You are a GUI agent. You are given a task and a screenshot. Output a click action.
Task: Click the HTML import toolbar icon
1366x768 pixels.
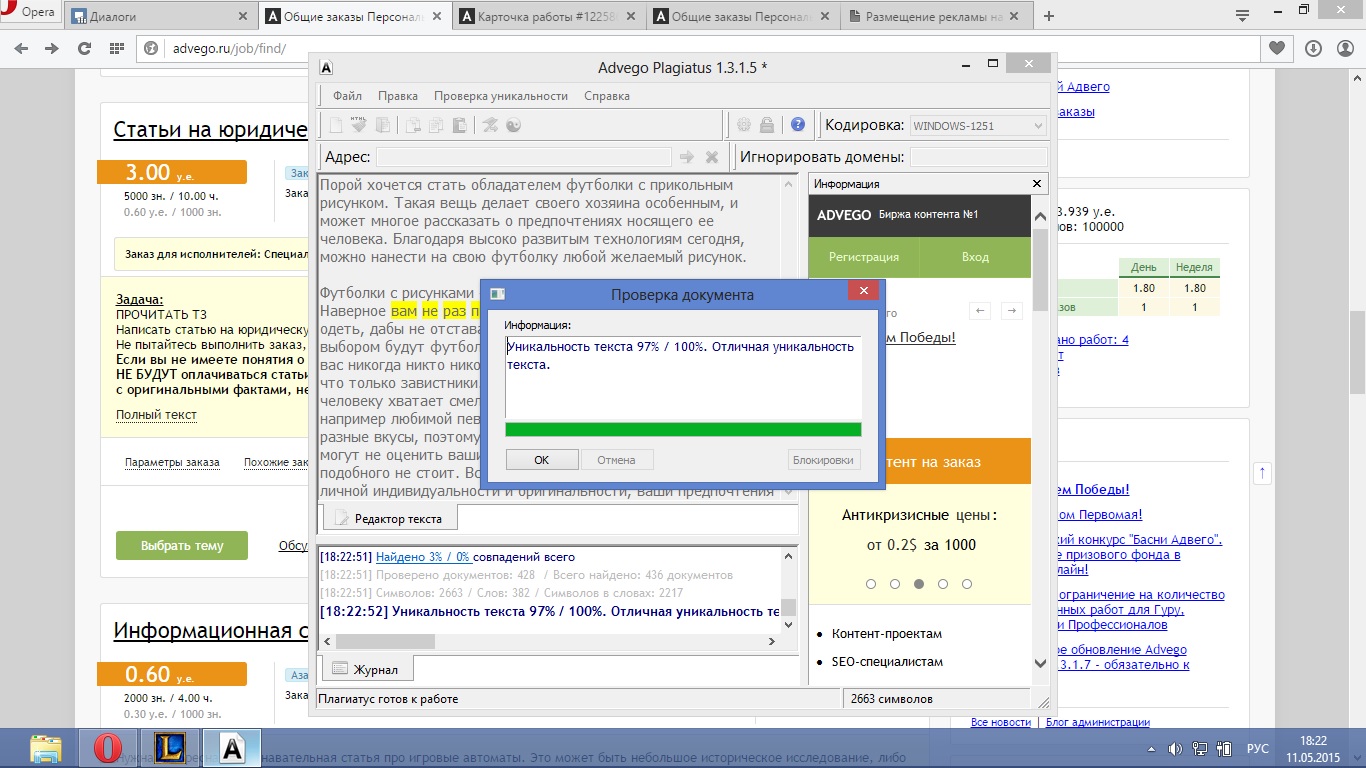pyautogui.click(x=359, y=125)
